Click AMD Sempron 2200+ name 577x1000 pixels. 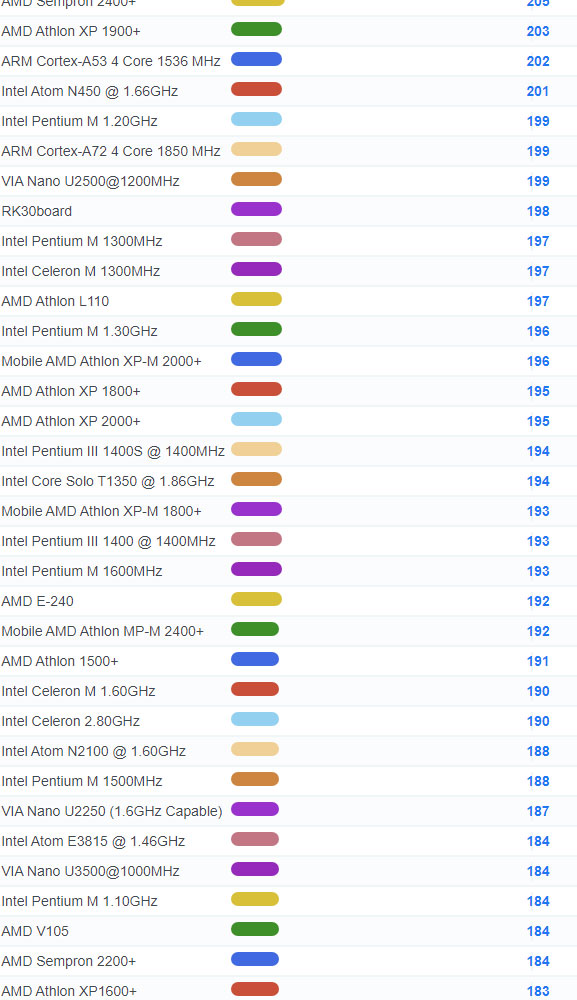pos(69,960)
